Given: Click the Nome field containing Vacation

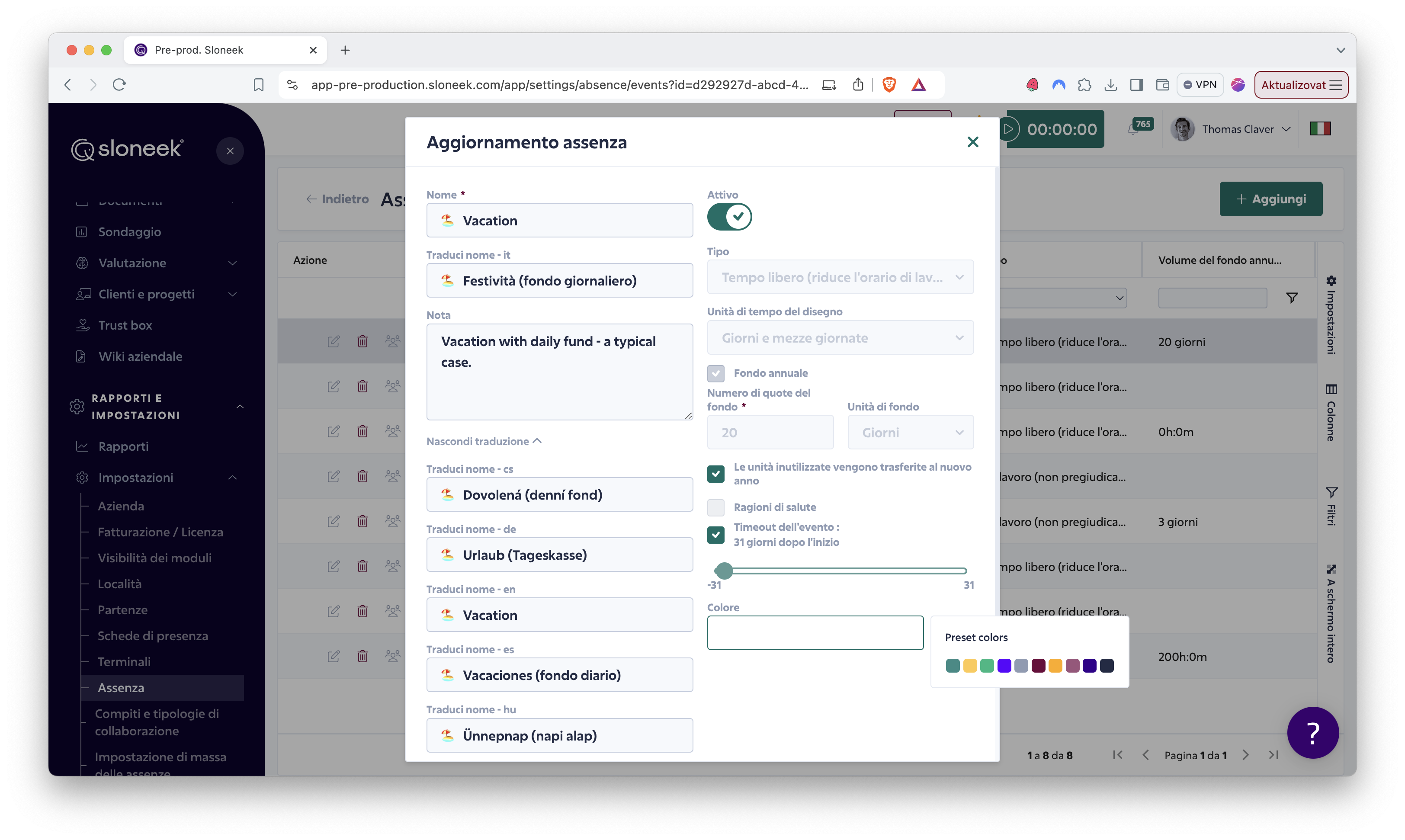Looking at the screenshot, I should click(559, 220).
